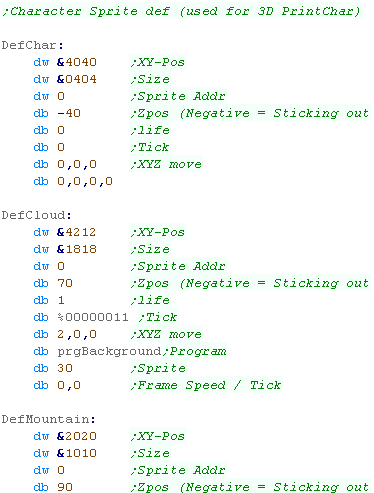Image resolution: width=374 pixels, height=493 pixels.
Task: Click the %00000011 tick value
Action: tap(93, 317)
